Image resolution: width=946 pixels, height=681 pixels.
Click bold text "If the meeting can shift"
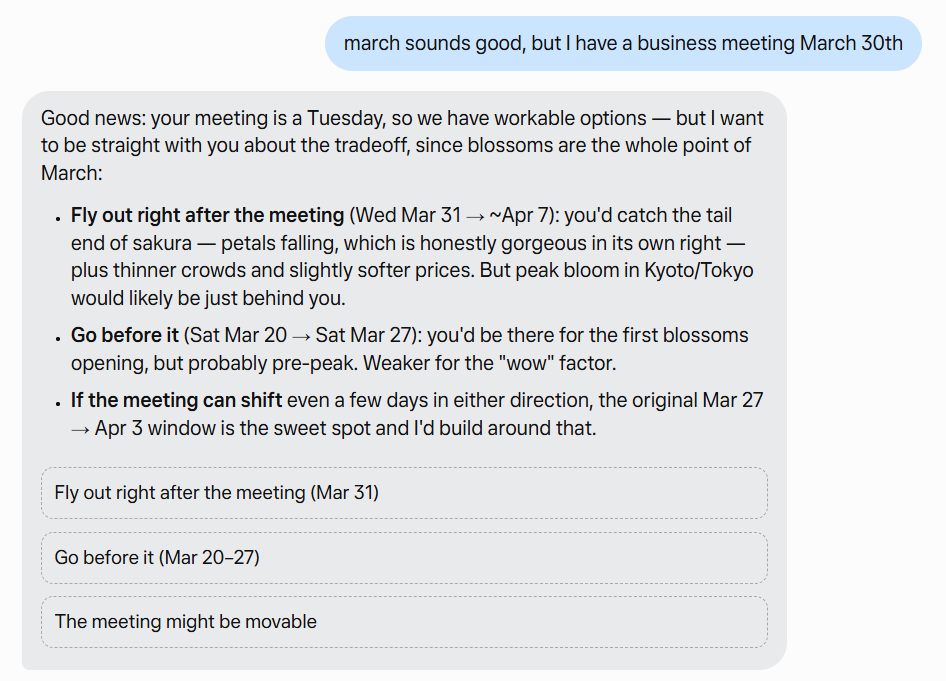pos(176,401)
